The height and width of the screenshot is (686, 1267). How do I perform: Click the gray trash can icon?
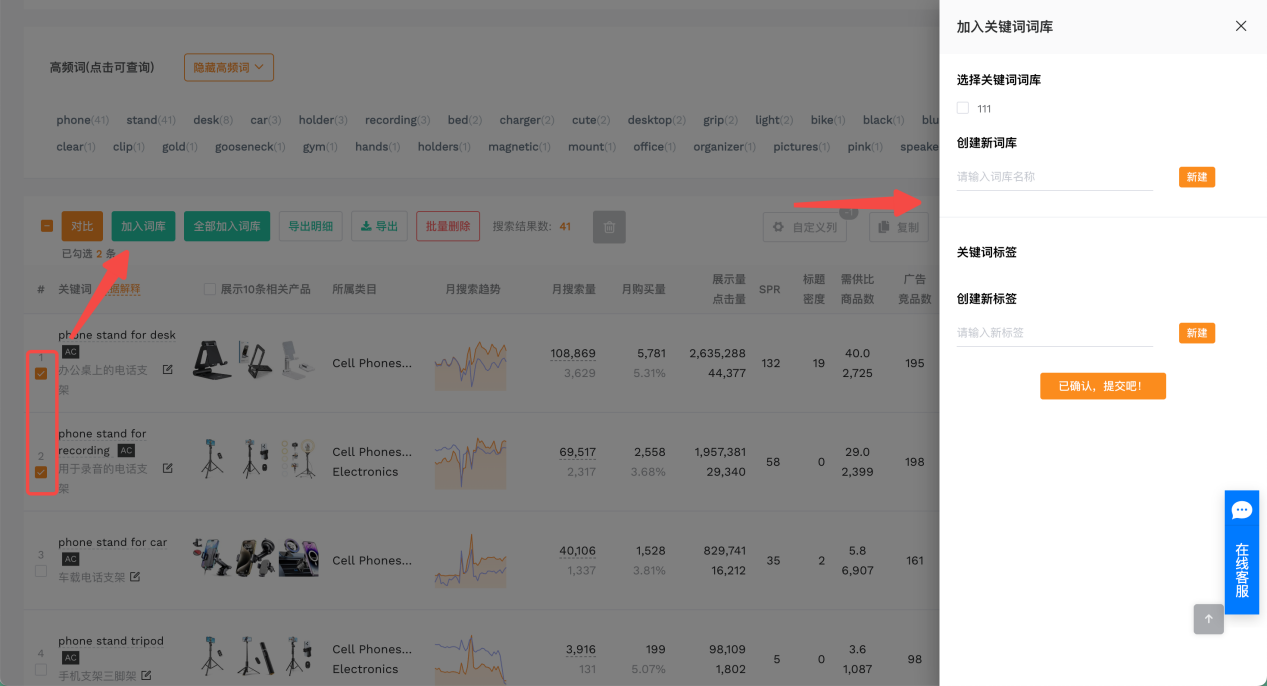tap(609, 227)
